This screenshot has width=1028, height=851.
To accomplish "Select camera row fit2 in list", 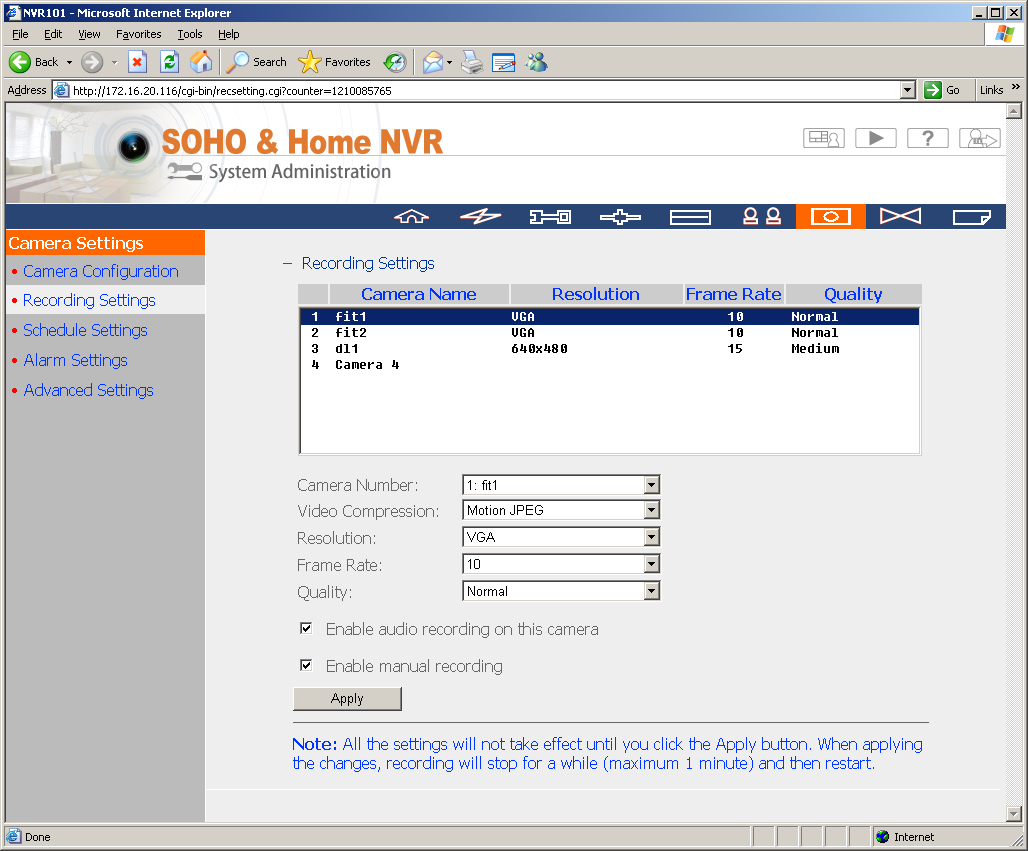I will [610, 333].
